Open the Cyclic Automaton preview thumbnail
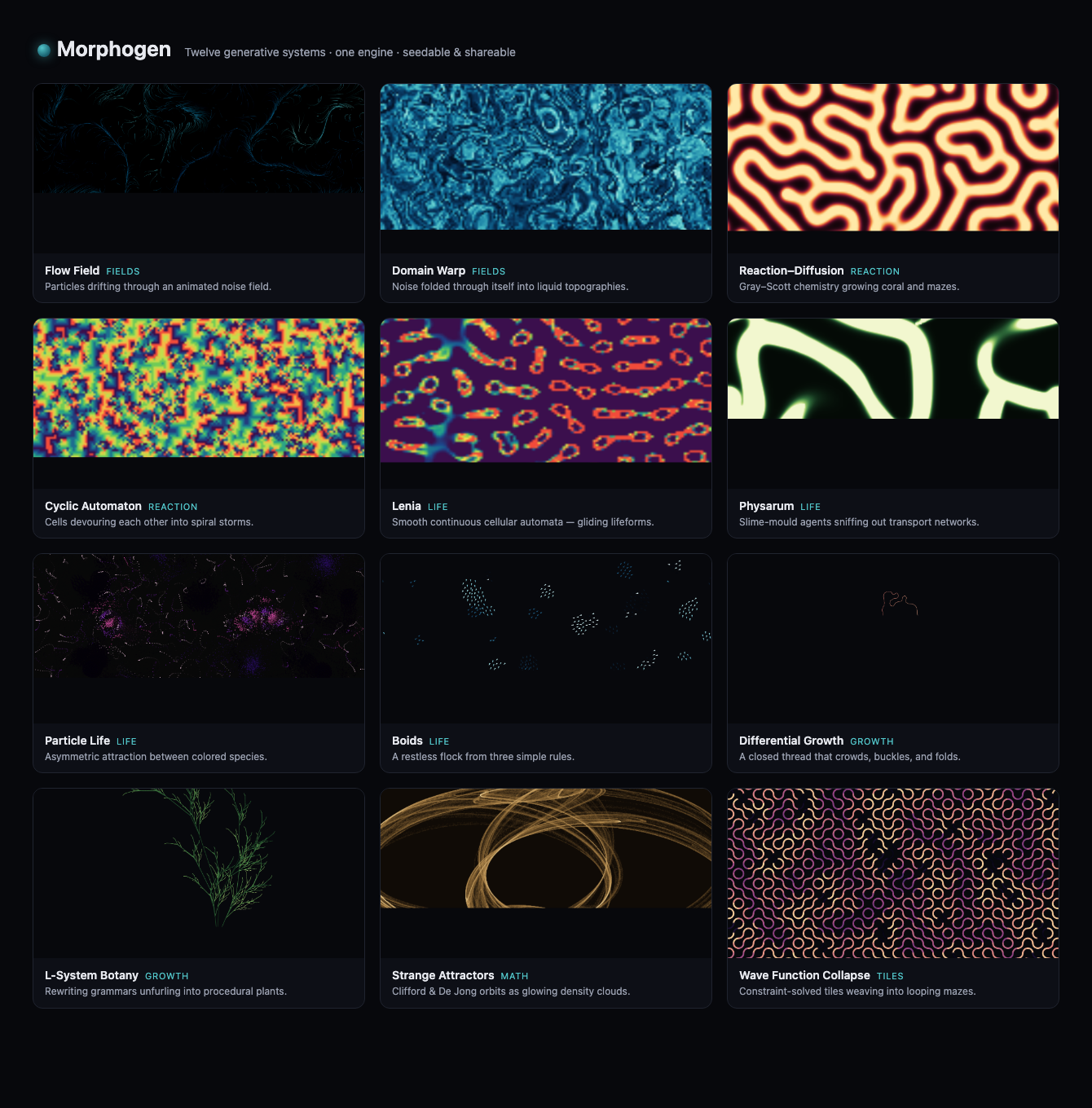Viewport: 1092px width, 1108px height. (199, 403)
